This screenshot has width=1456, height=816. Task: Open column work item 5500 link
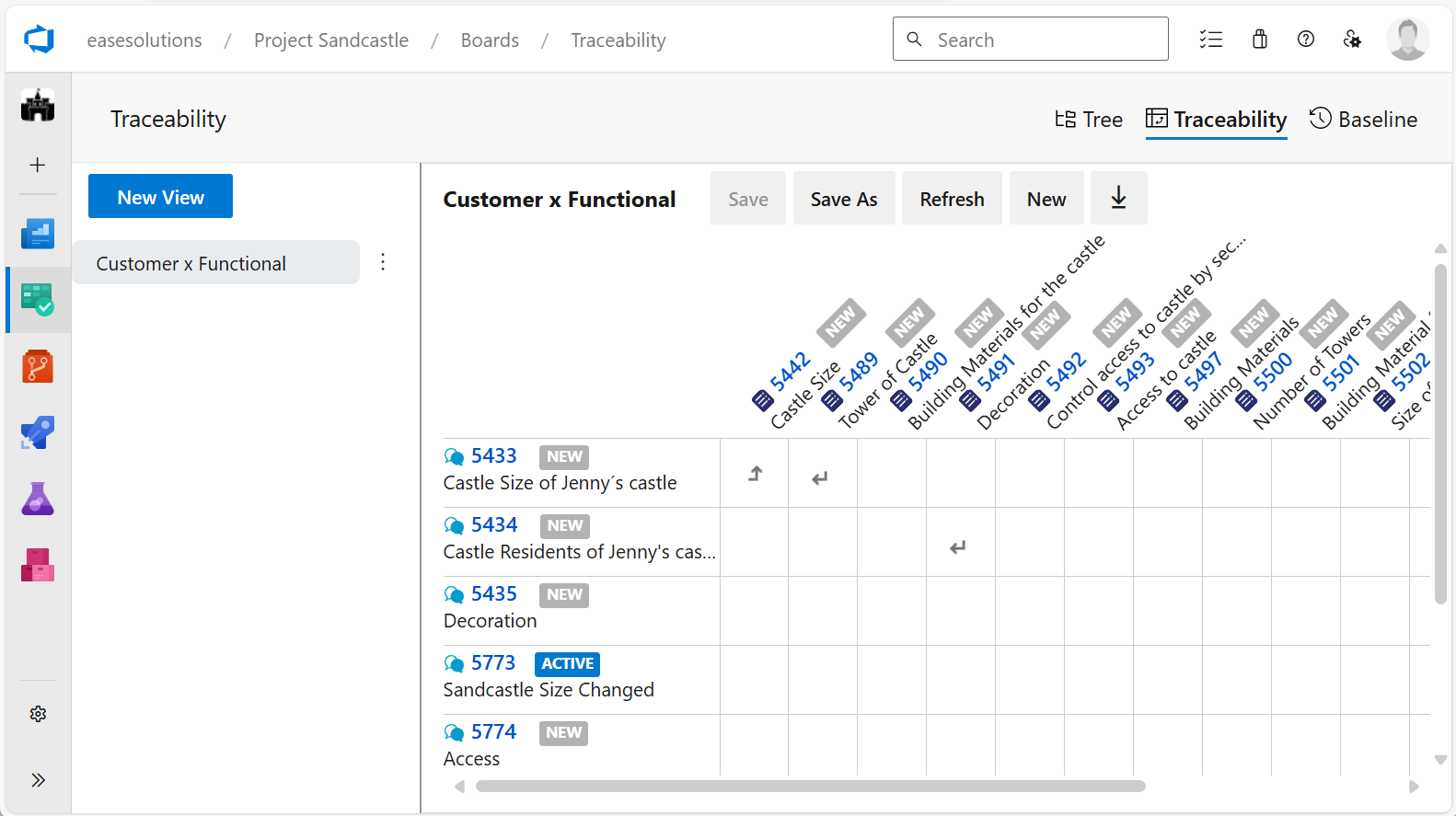[1273, 372]
